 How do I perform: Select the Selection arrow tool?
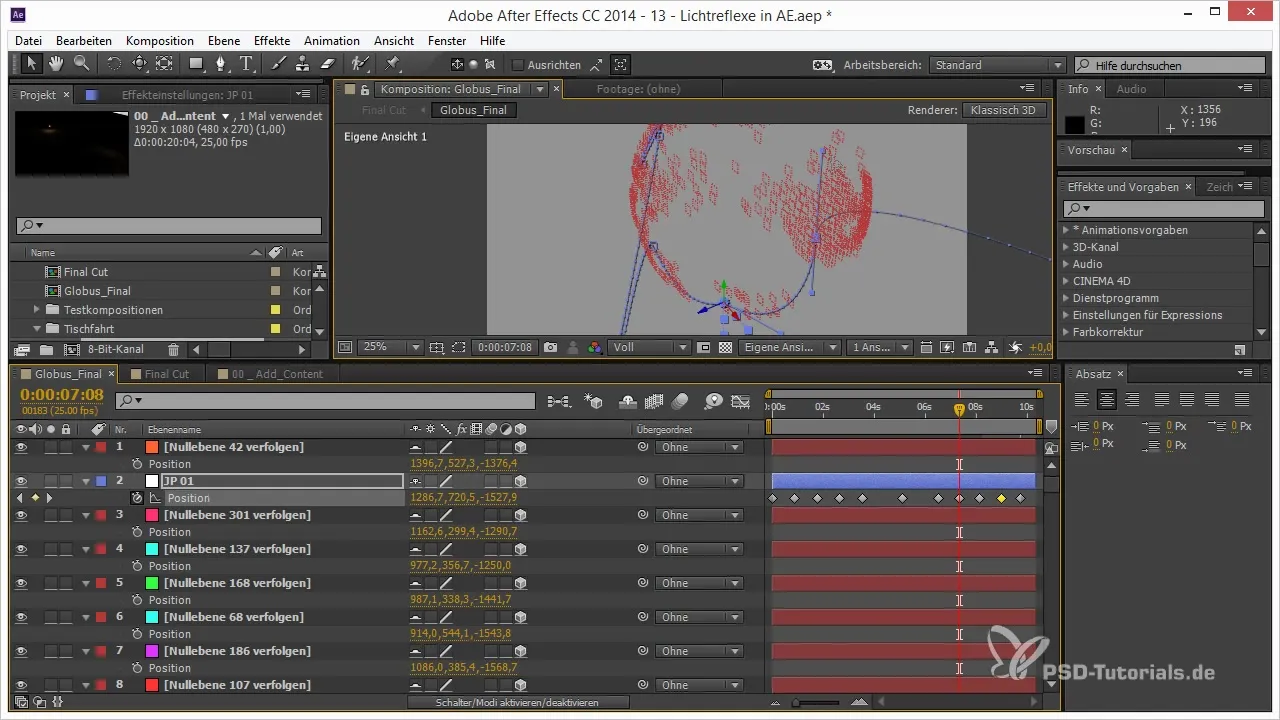[31, 64]
